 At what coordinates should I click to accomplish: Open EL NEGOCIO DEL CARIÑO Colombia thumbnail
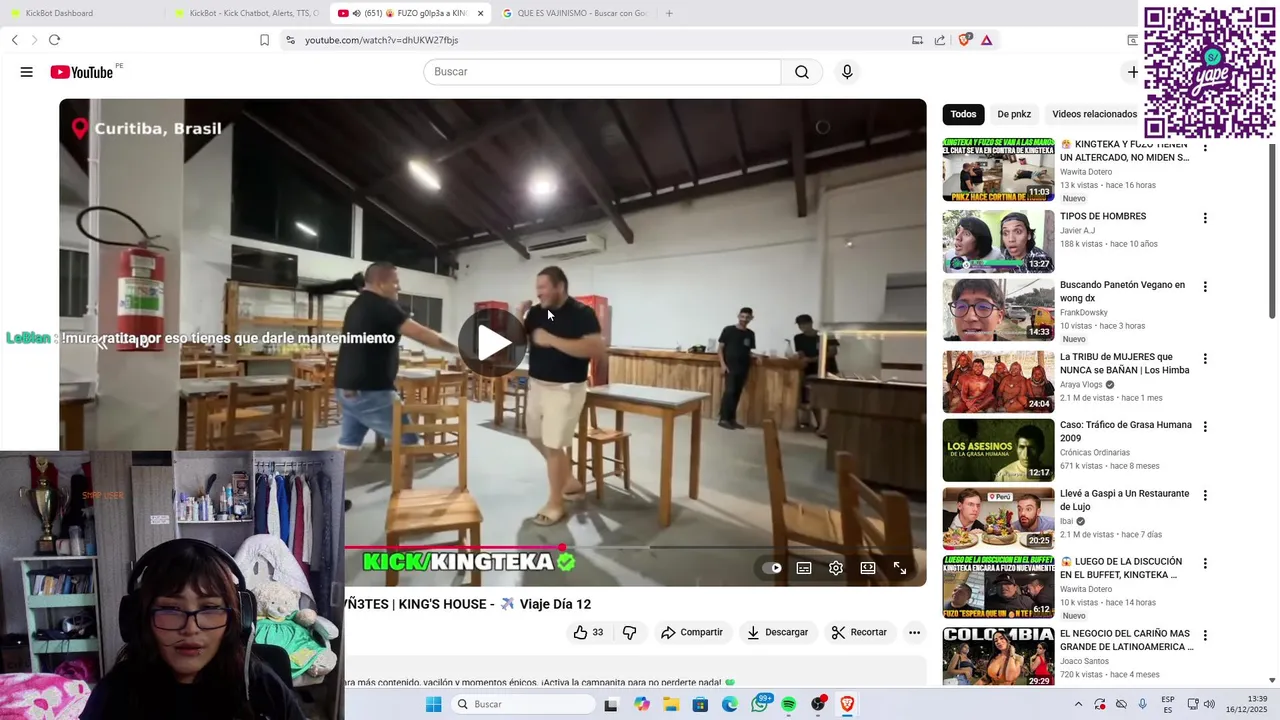998,657
